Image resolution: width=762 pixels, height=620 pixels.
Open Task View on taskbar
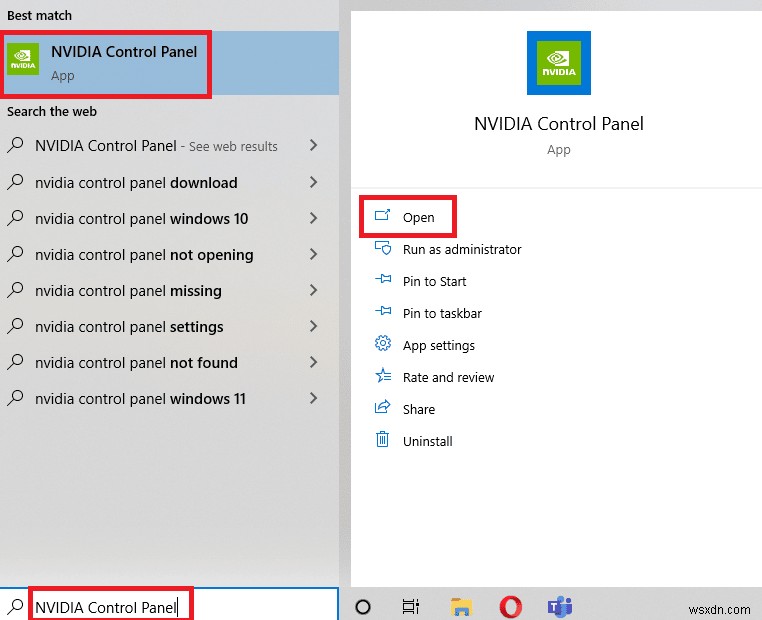tap(411, 606)
